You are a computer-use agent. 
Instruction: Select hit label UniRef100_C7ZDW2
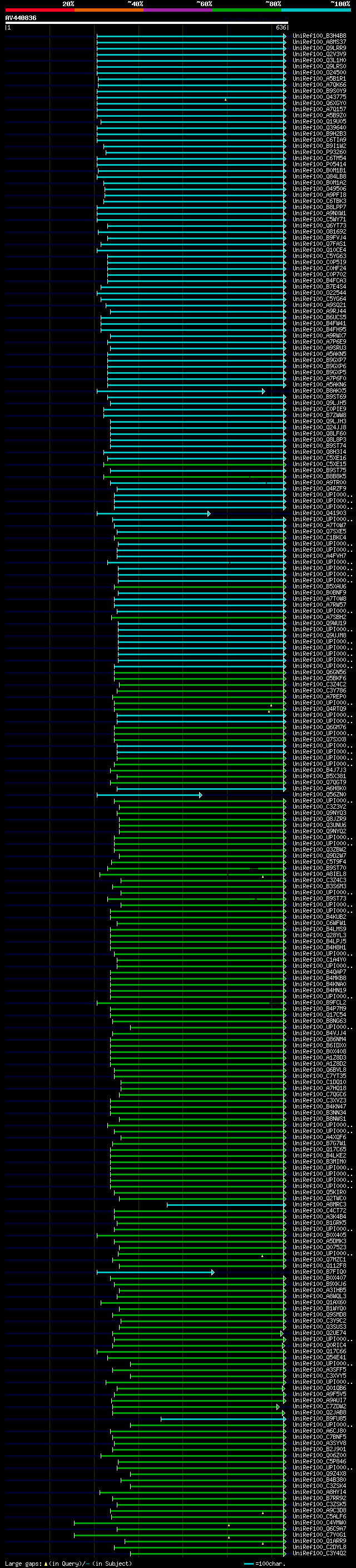click(319, 1406)
